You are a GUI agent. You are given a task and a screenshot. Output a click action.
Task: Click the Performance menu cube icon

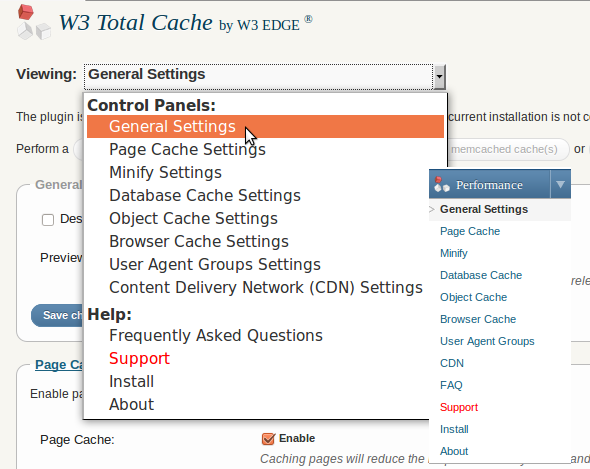[441, 184]
